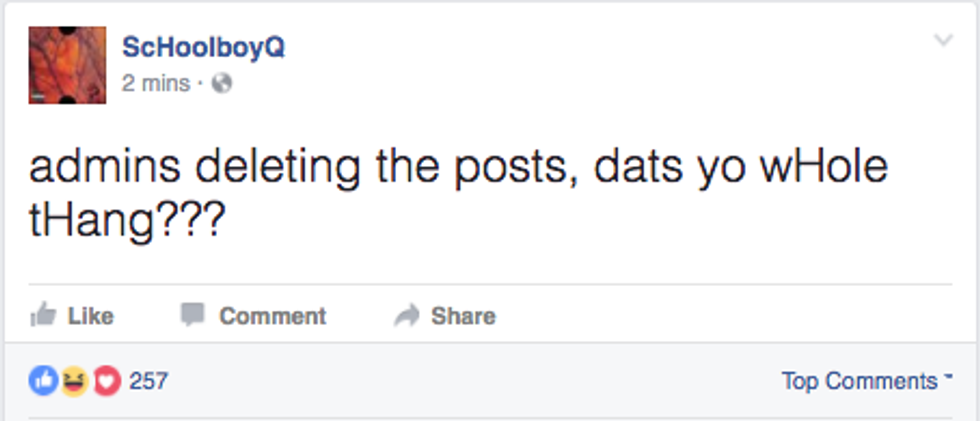This screenshot has width=980, height=421.
Task: Click the blue Like reaction icon
Action: point(43,381)
